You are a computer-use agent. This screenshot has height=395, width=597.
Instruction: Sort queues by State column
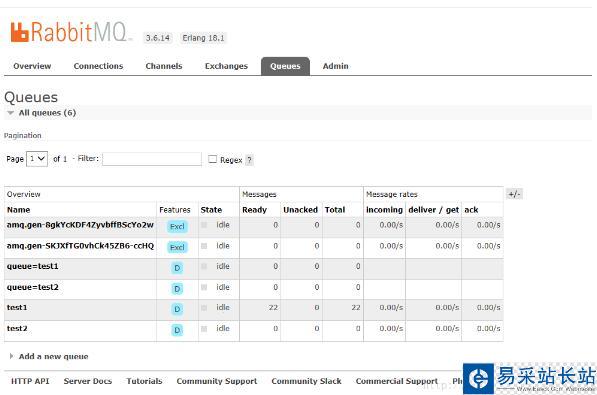click(x=211, y=210)
